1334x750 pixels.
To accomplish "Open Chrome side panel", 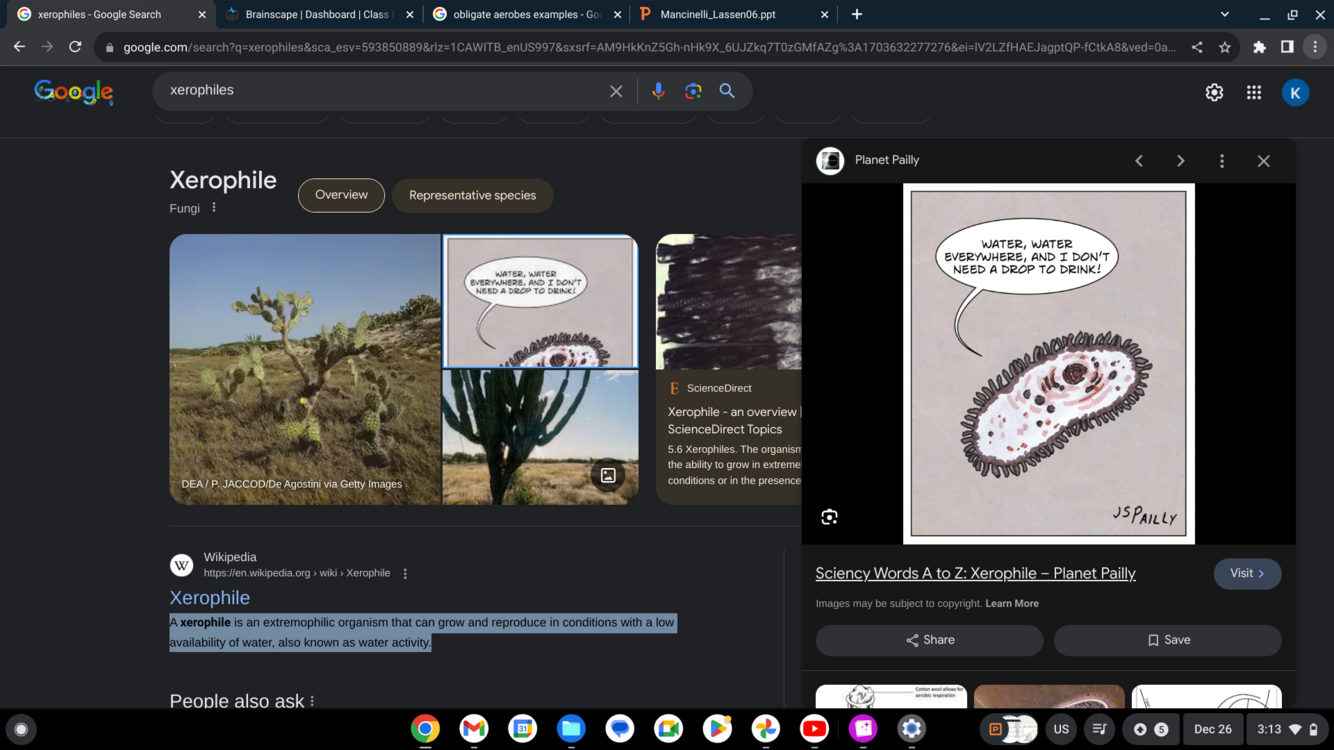I will [1287, 47].
